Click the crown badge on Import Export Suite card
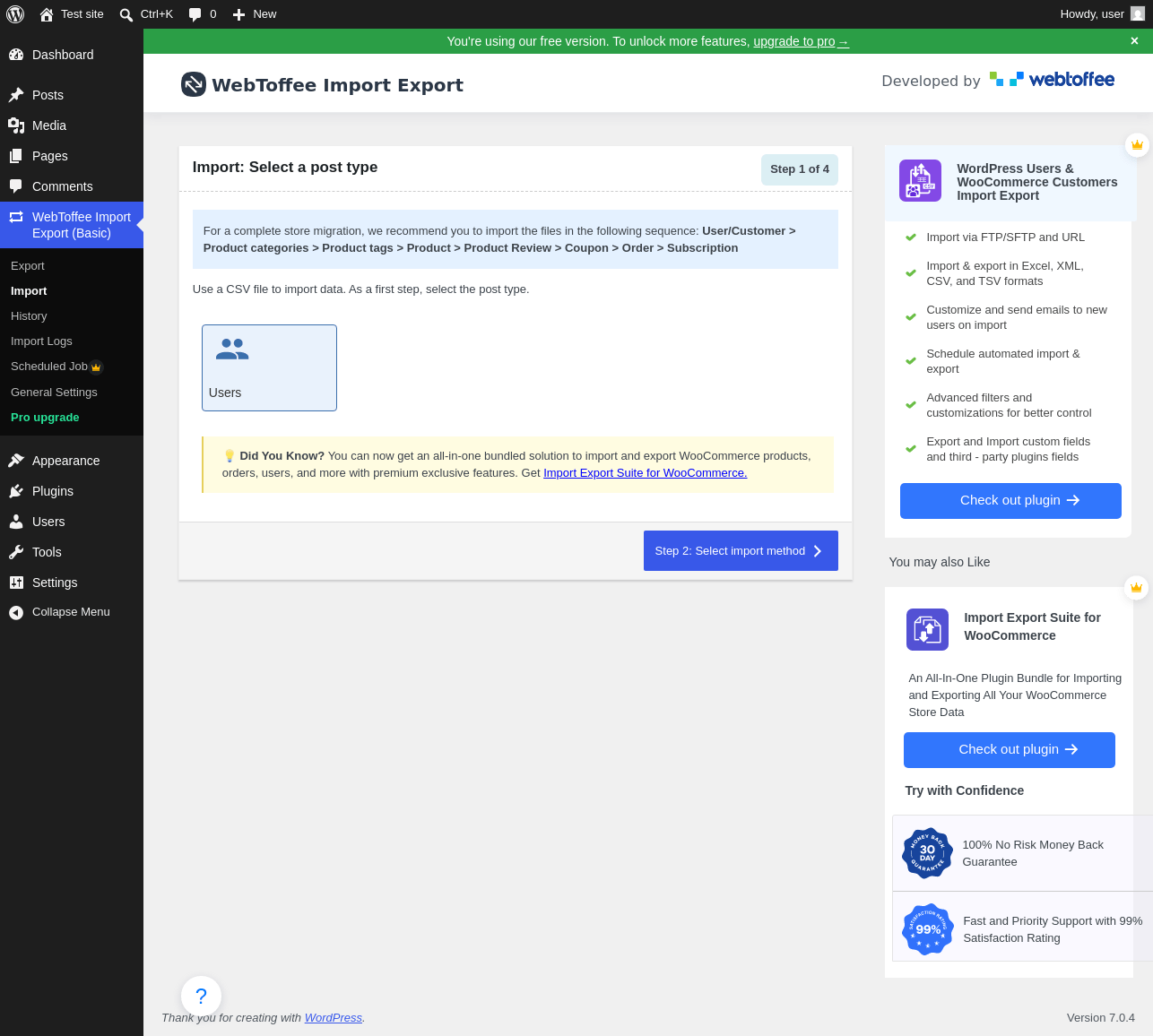 pyautogui.click(x=1136, y=587)
